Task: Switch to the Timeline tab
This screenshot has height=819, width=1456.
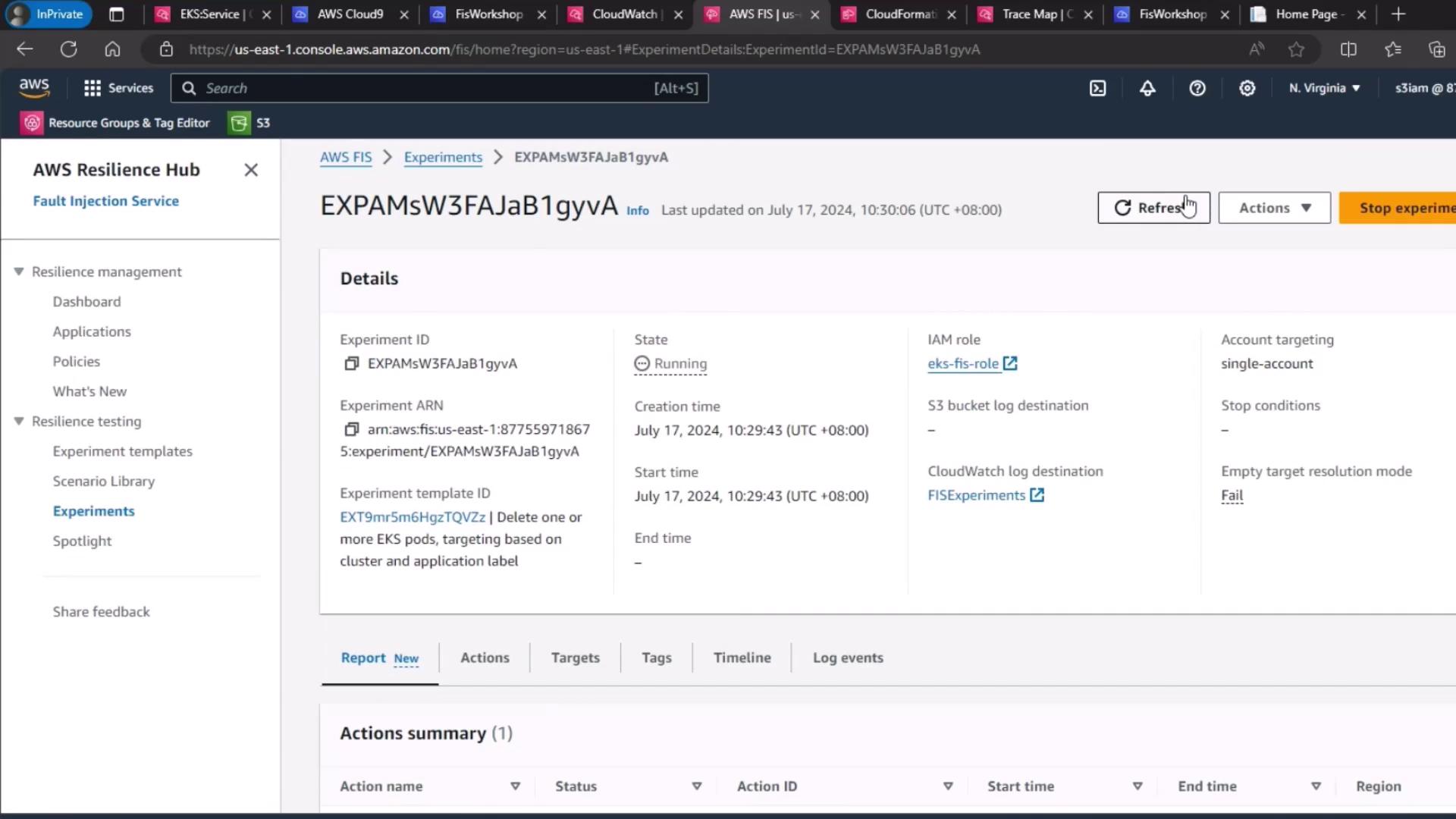Action: [742, 657]
